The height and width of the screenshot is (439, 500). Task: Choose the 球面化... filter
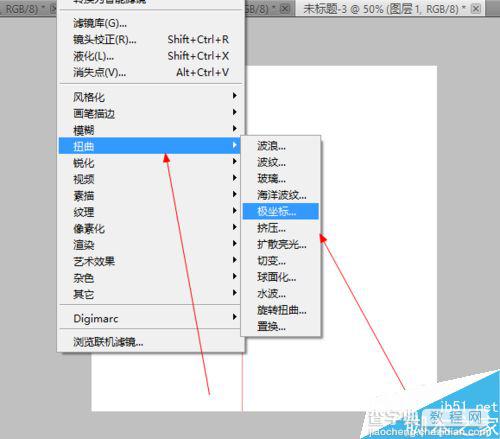click(x=281, y=277)
